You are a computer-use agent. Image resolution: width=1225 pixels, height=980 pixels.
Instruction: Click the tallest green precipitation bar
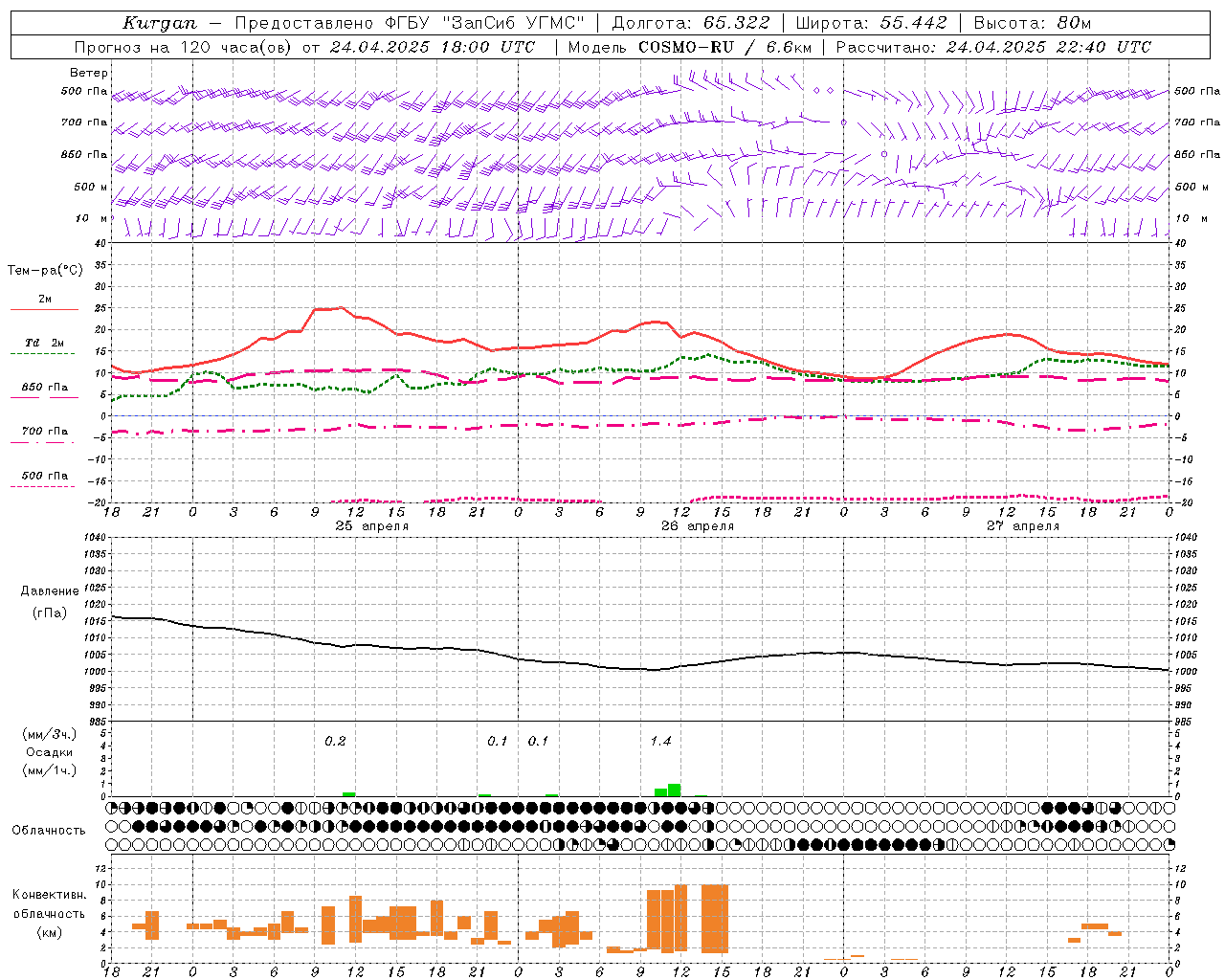[675, 790]
